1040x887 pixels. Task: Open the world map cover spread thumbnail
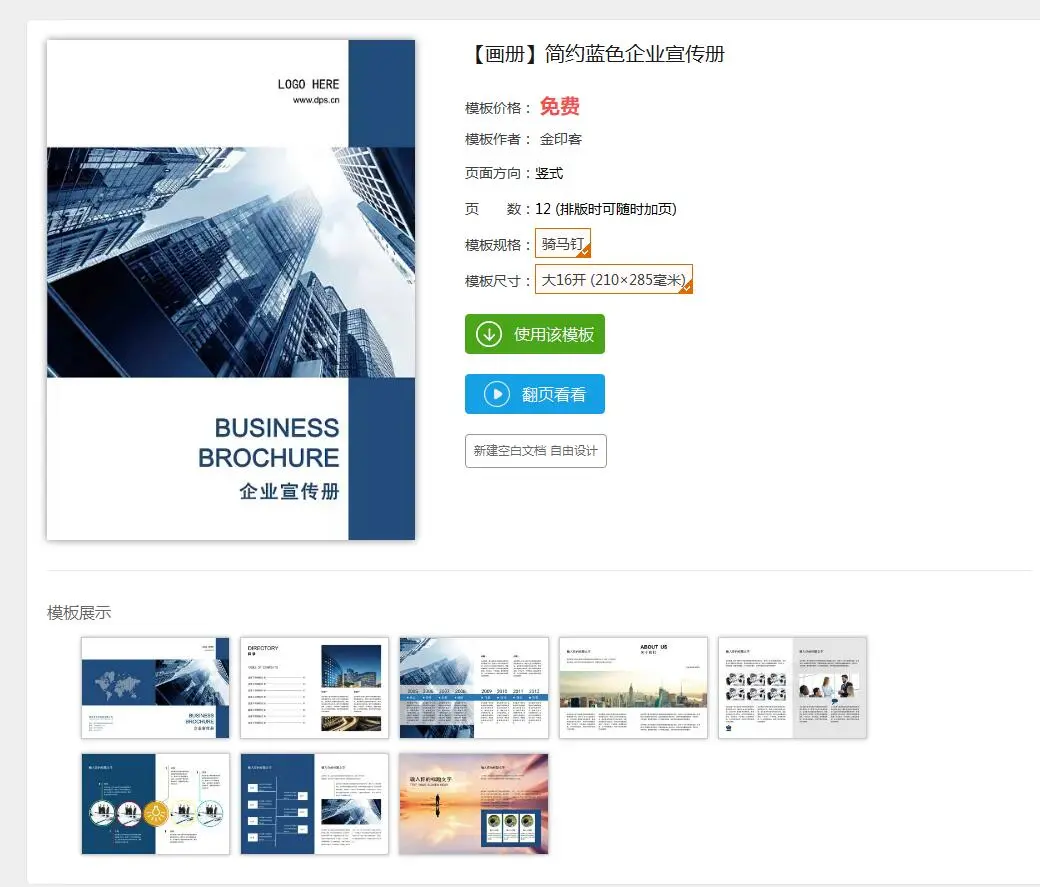[x=155, y=688]
